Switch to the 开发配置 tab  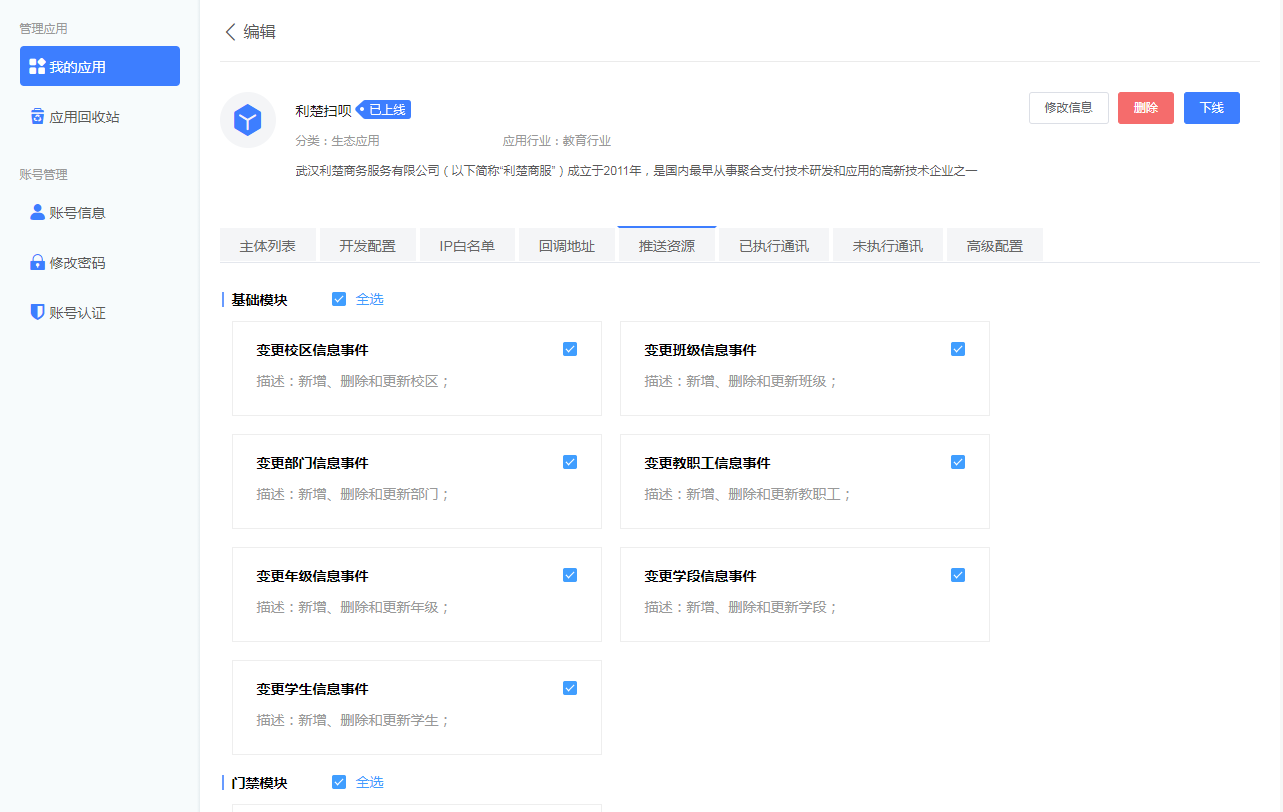367,244
